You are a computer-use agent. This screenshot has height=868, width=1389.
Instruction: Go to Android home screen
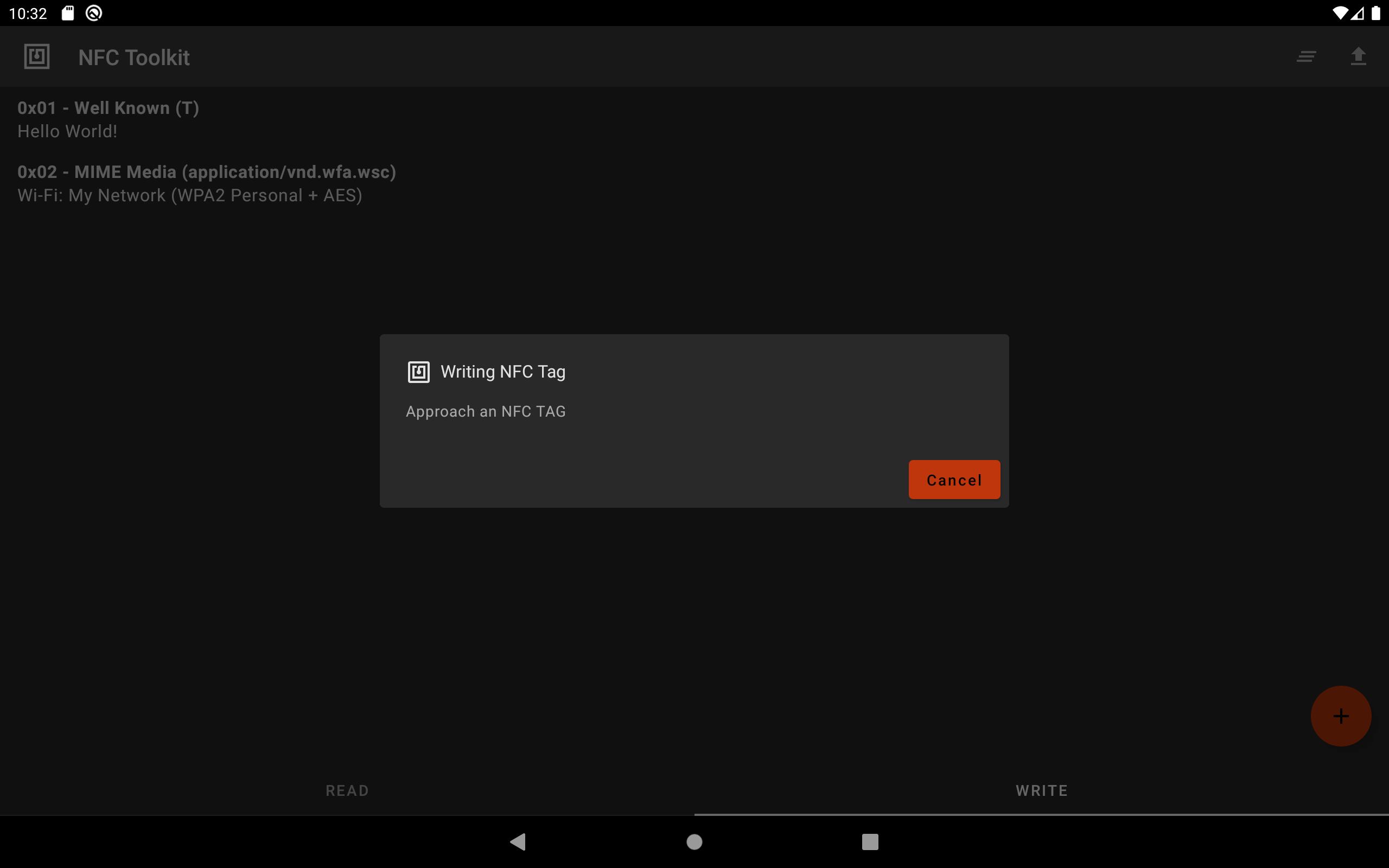[694, 841]
